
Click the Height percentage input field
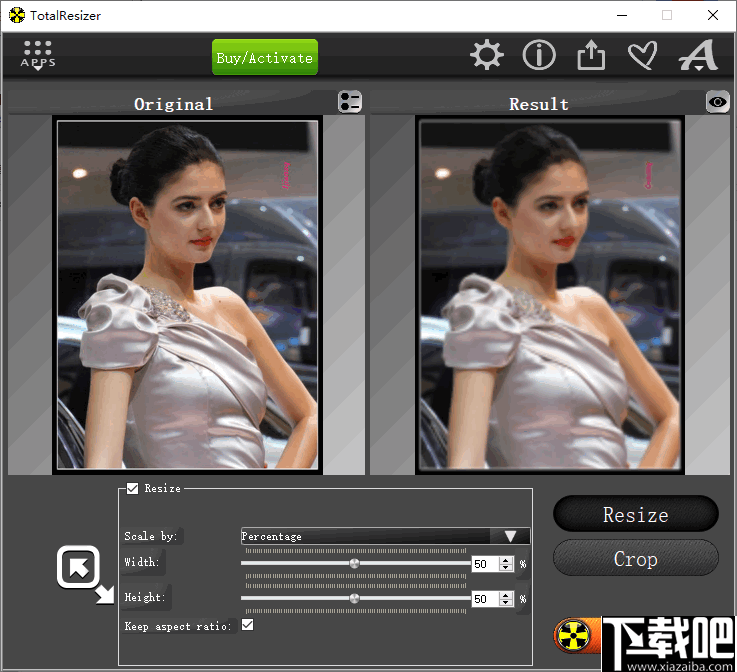[485, 599]
